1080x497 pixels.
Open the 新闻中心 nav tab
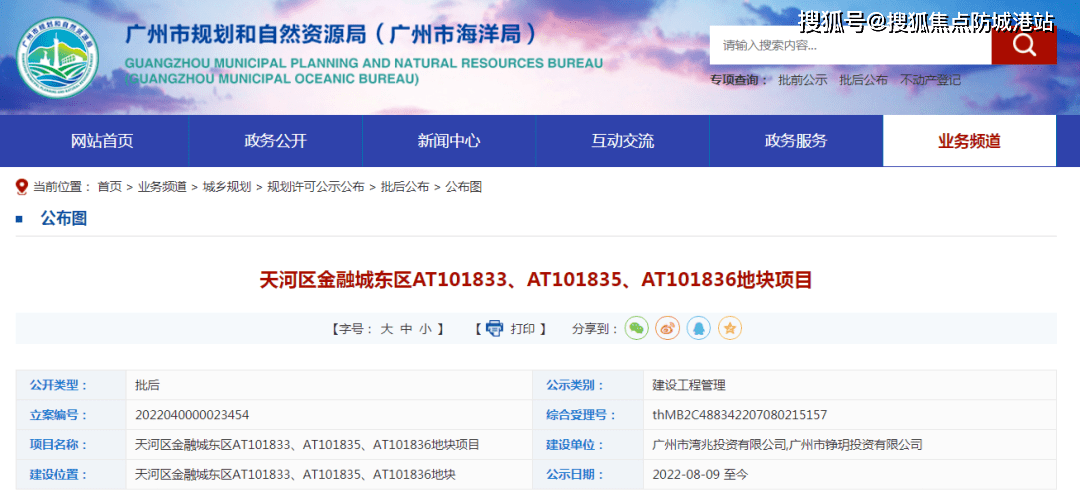449,141
